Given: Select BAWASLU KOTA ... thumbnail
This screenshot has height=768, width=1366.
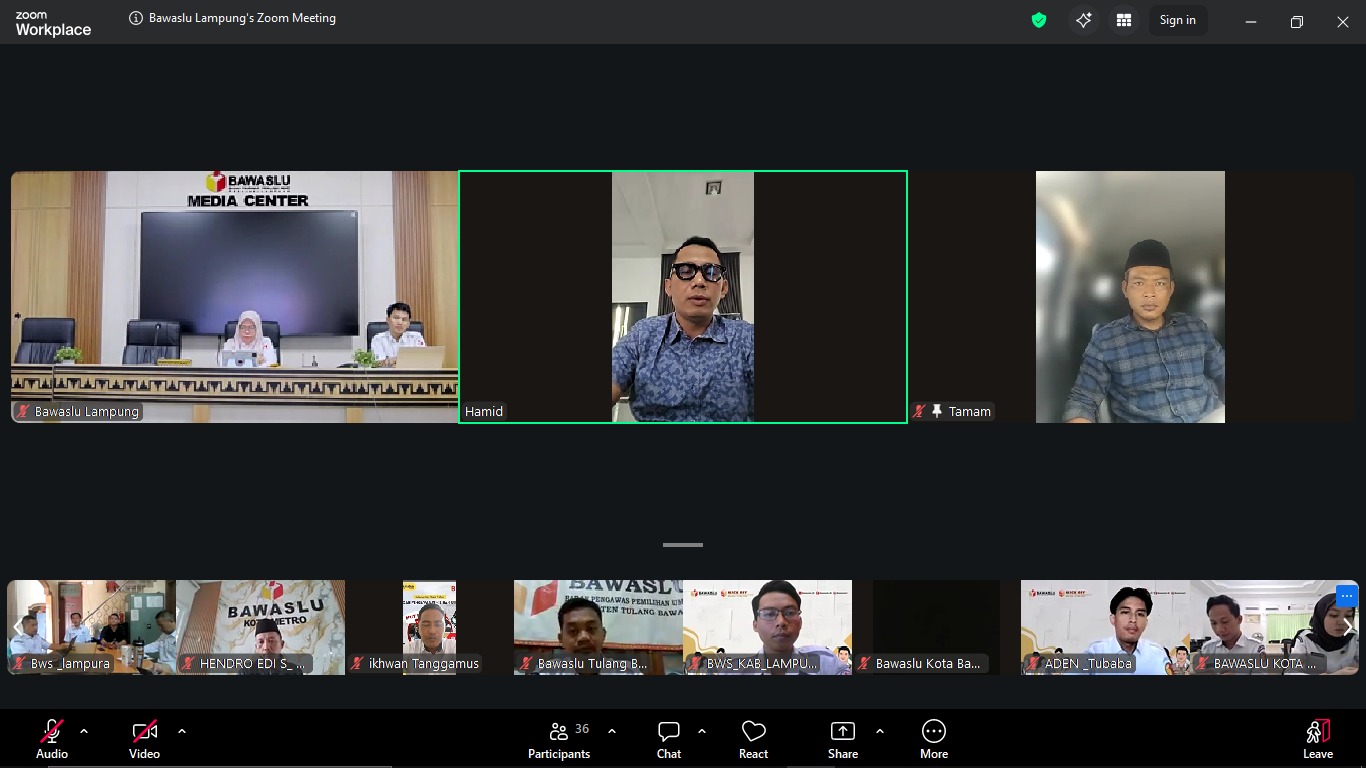Looking at the screenshot, I should coord(1274,627).
